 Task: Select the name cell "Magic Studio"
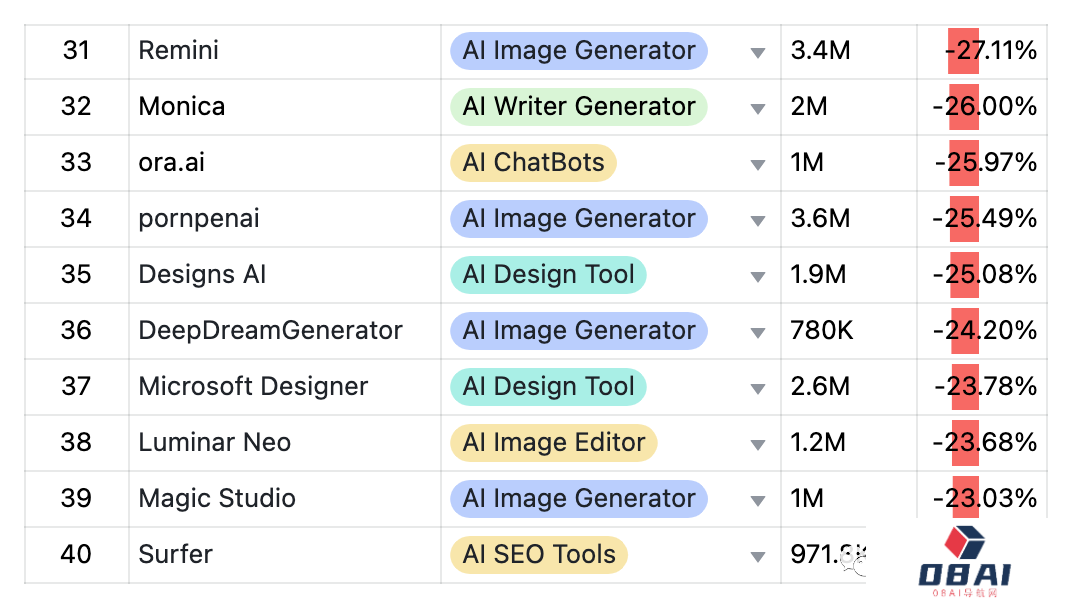coord(285,500)
